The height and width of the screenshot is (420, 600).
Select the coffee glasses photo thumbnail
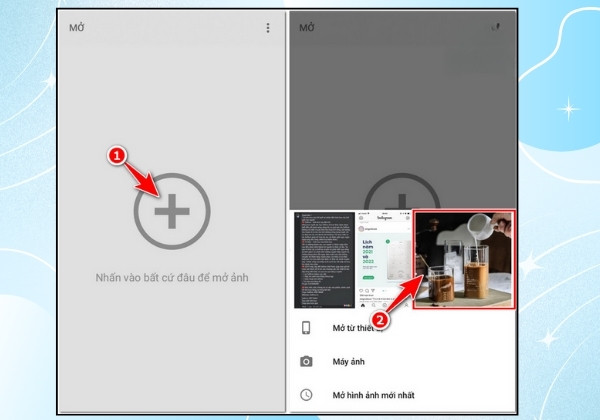(464, 259)
